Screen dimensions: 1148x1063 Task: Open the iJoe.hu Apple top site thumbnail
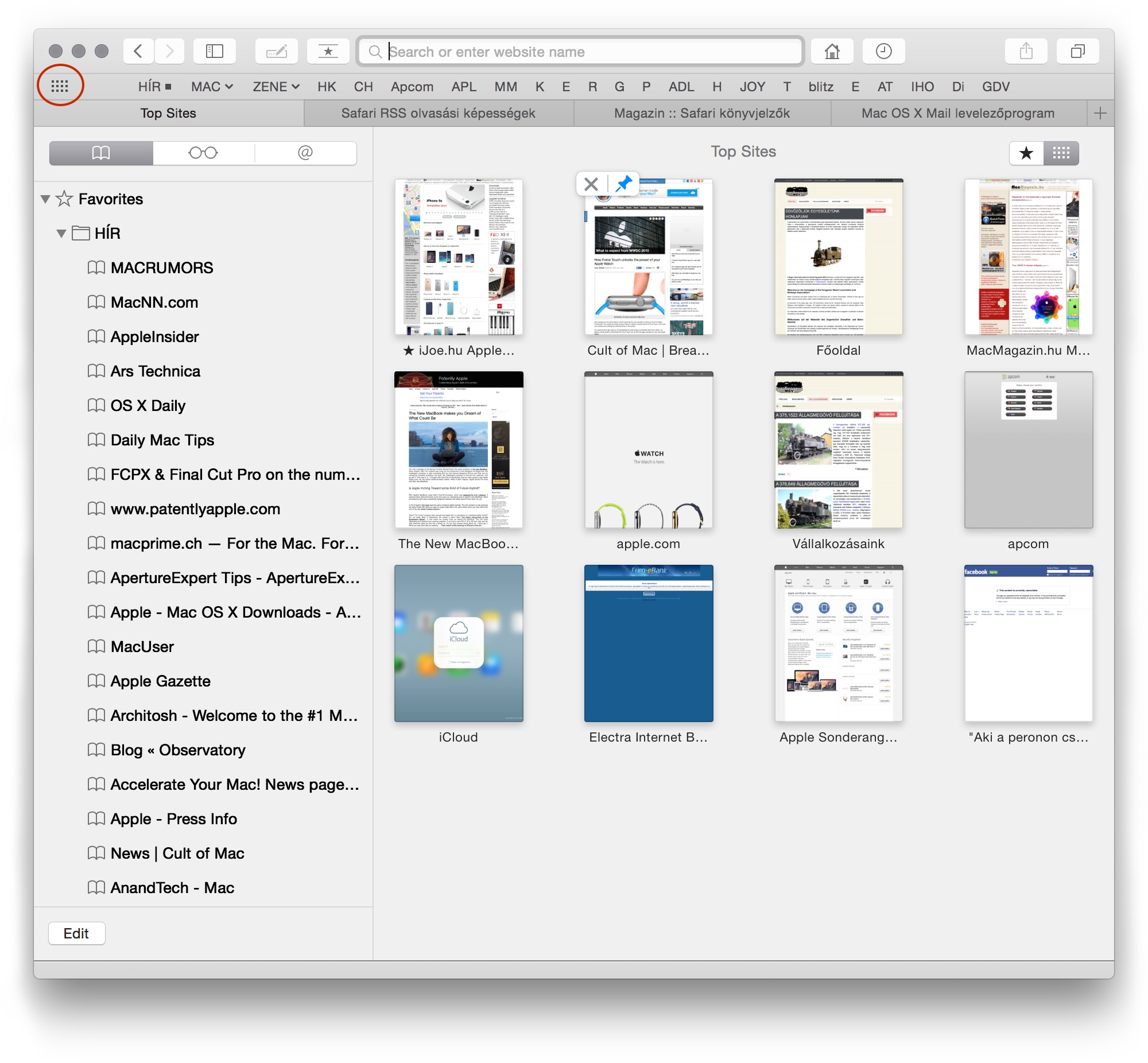459,257
